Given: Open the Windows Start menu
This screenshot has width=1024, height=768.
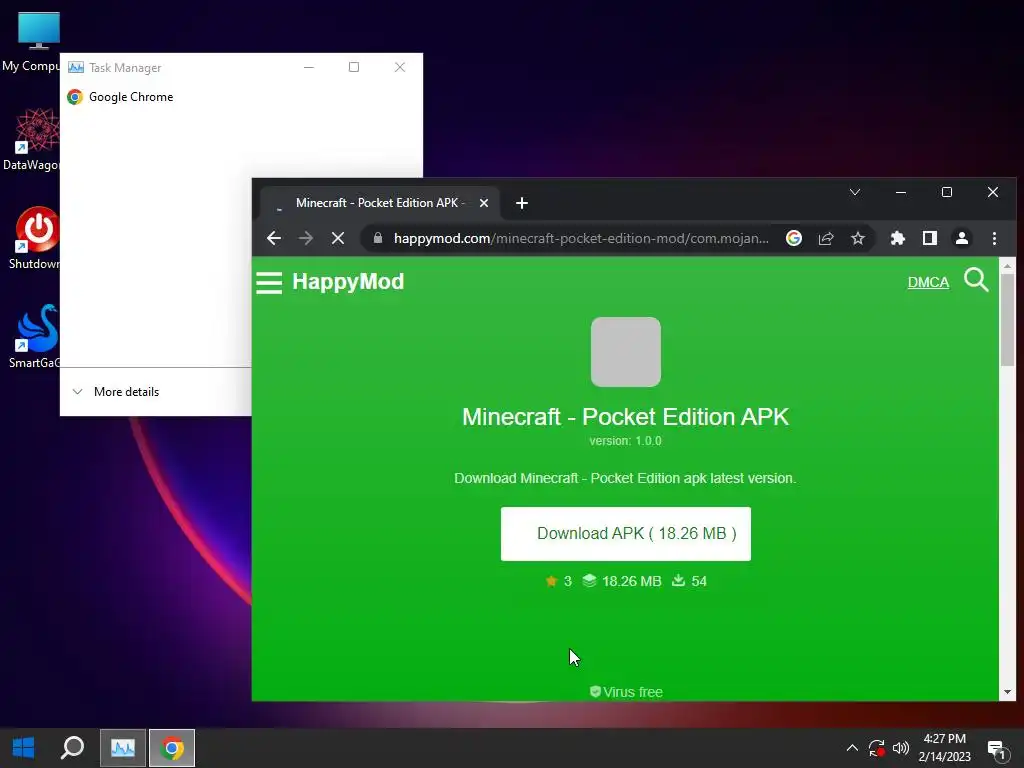Looking at the screenshot, I should [24, 748].
